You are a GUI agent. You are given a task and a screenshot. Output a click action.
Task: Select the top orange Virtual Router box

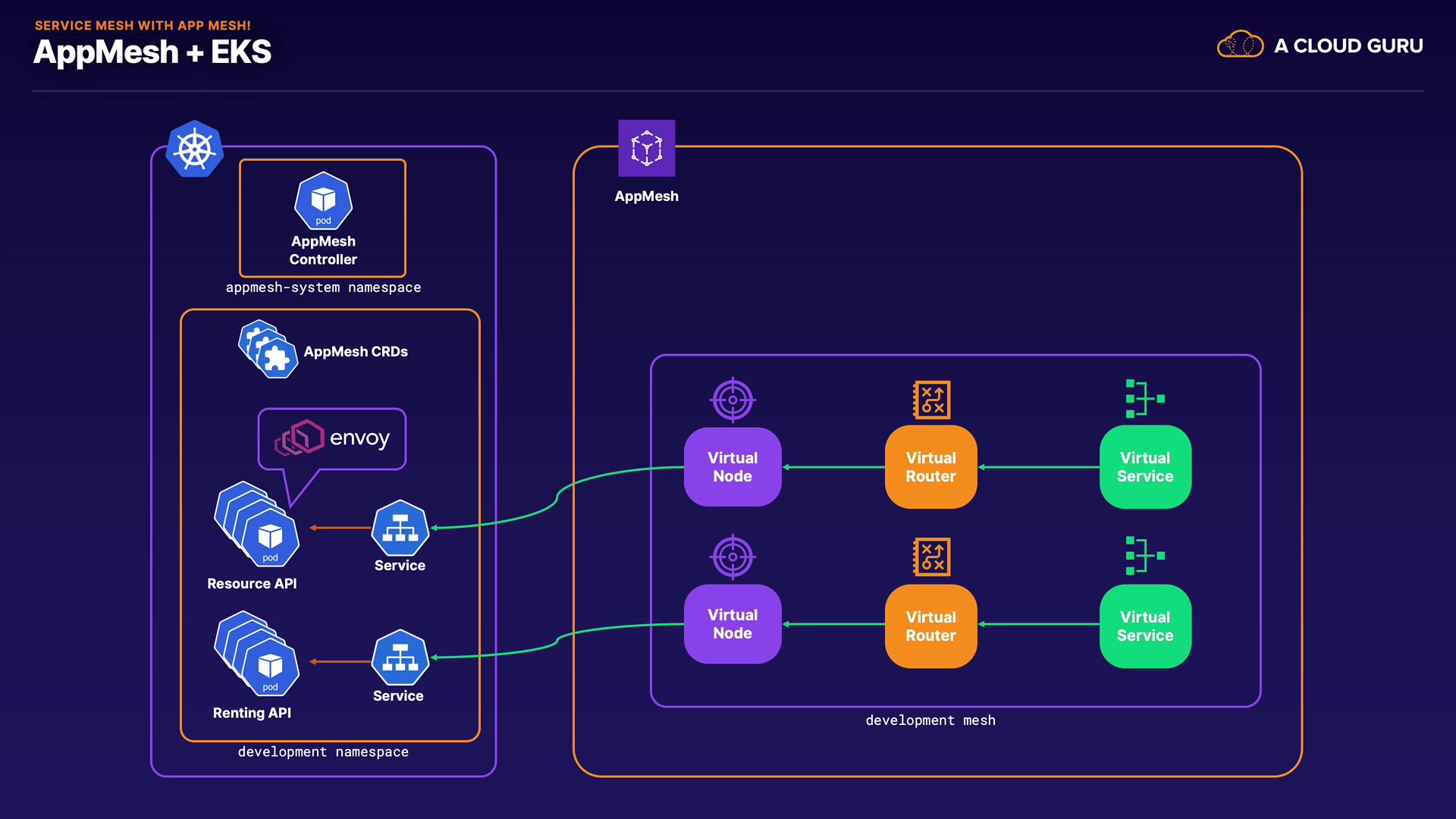[x=931, y=467]
